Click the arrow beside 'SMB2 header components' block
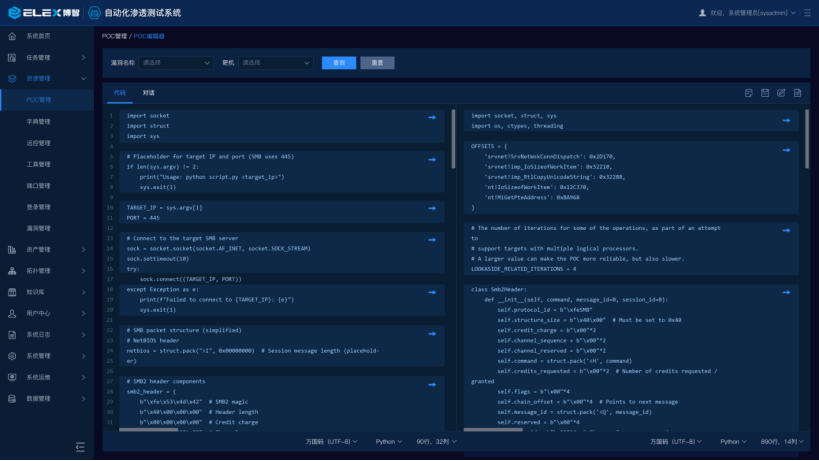 432,385
